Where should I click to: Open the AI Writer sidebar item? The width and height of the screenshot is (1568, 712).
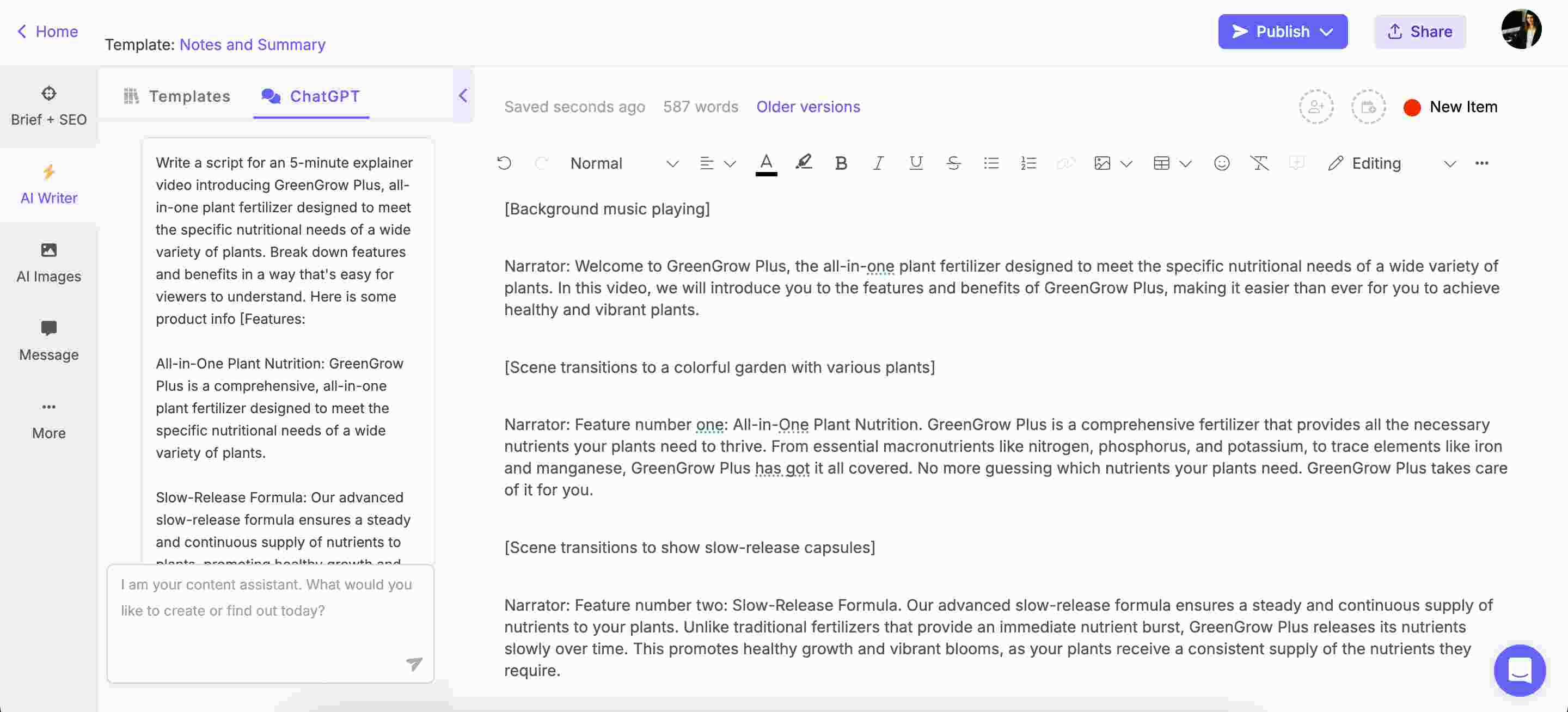(48, 185)
